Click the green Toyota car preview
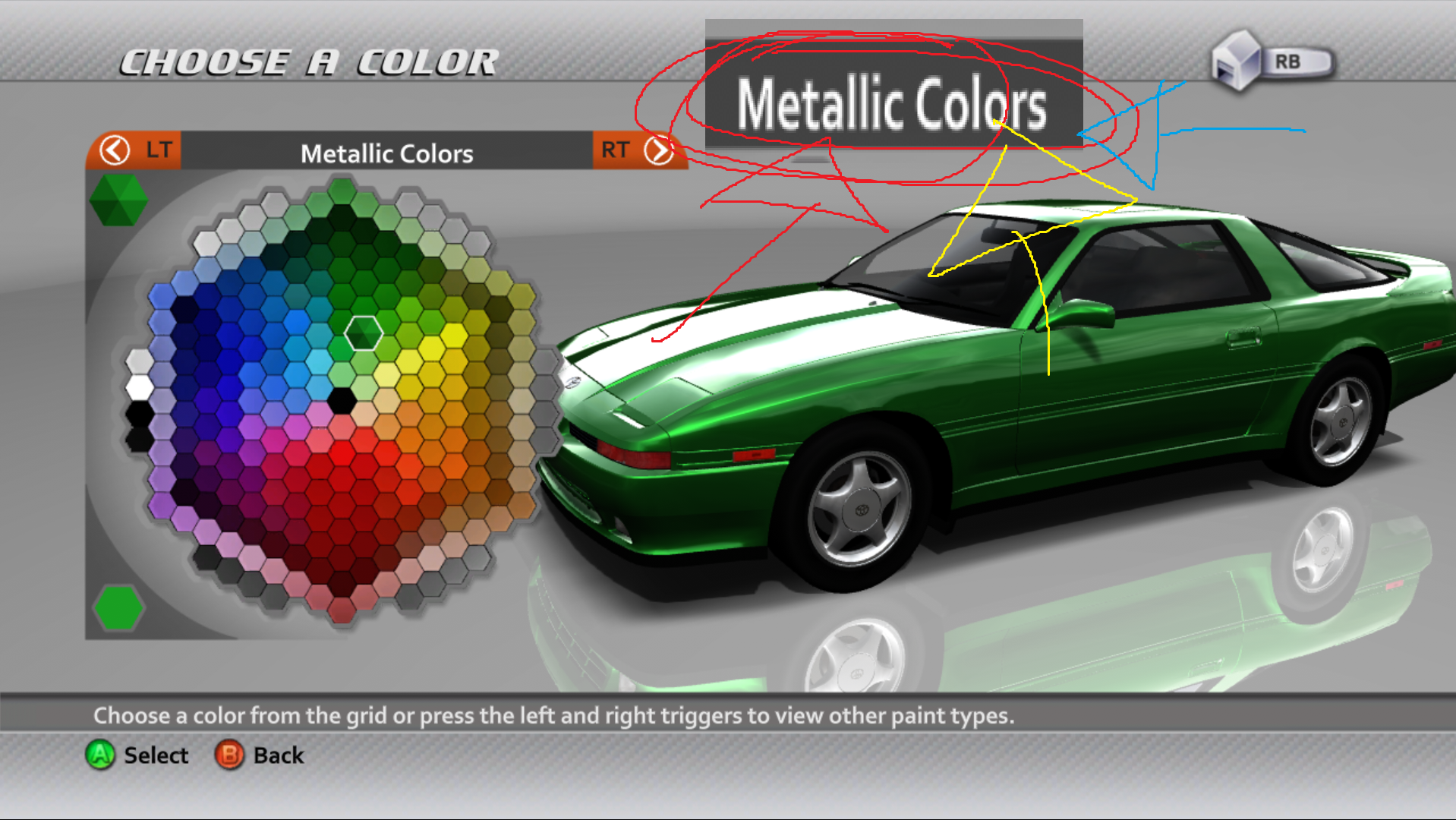1456x820 pixels. point(994,395)
